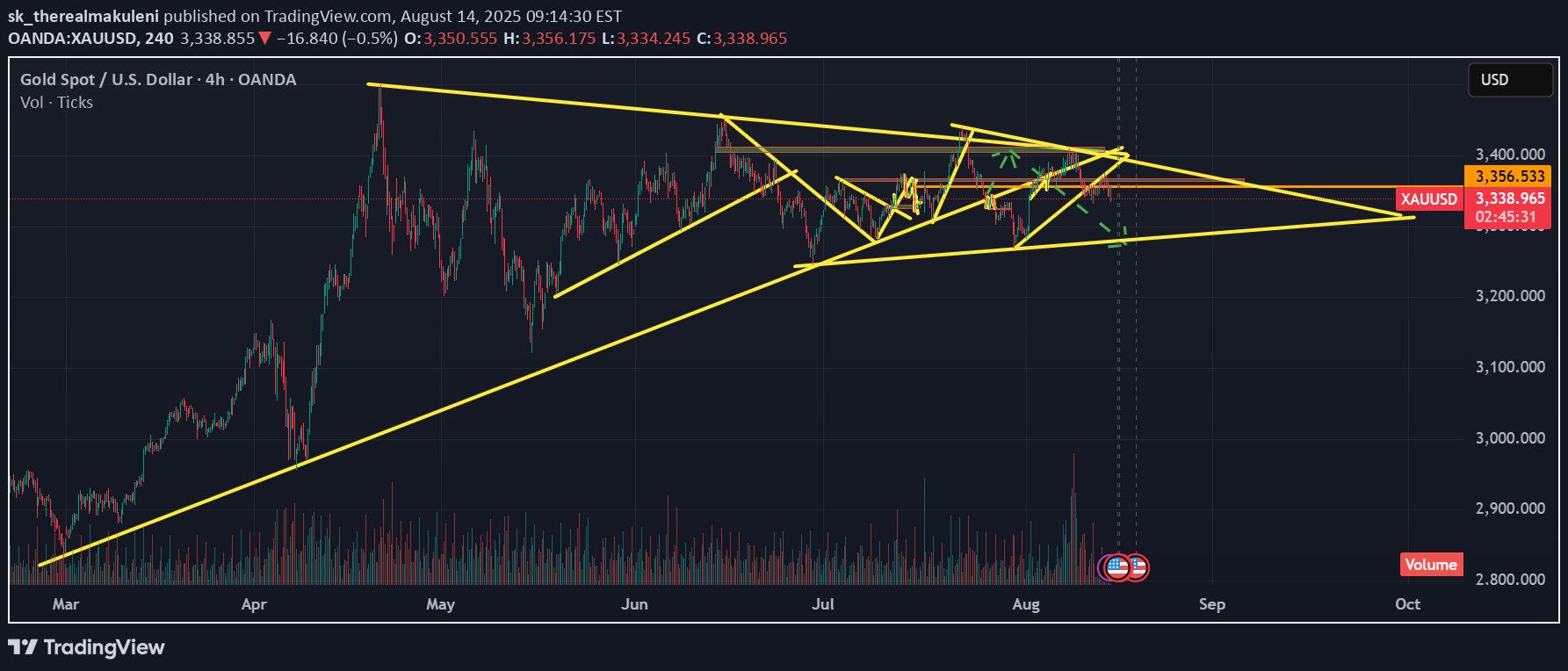Screen dimensions: 1568x671
Task: Click the orange 3,356.533 price label
Action: coord(1508,177)
